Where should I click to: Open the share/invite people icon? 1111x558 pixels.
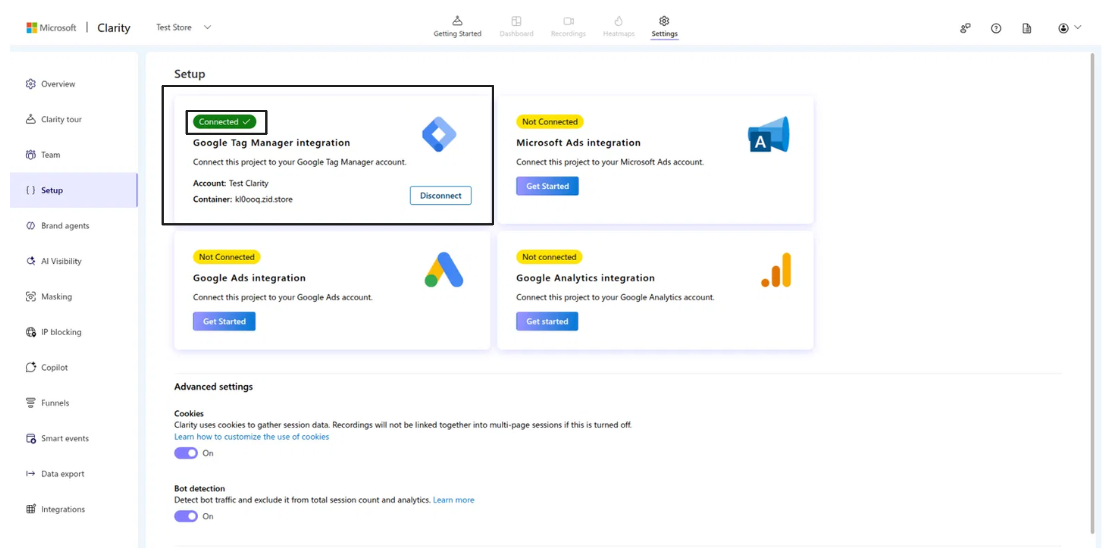coord(965,28)
